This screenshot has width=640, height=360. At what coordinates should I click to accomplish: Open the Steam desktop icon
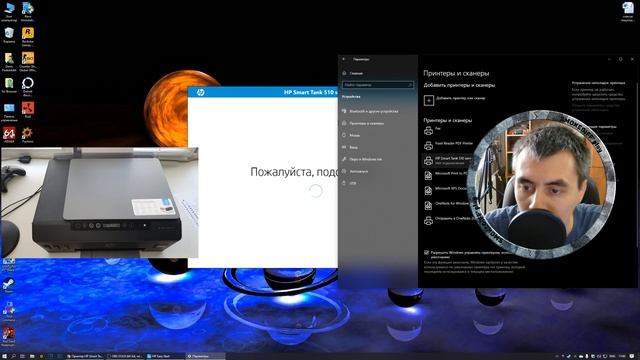(x=9, y=286)
